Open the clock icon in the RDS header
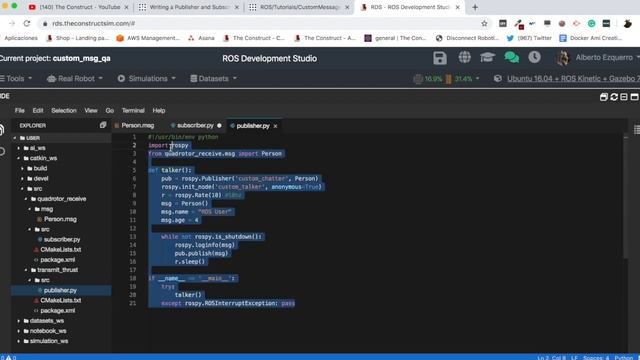Screen dimensions: 640x360 click(x=534, y=58)
